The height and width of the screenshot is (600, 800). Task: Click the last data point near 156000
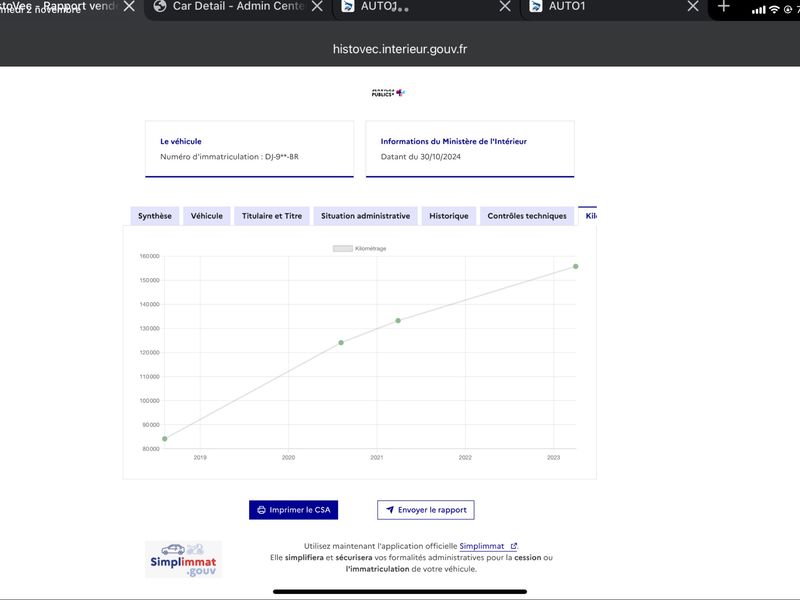point(576,266)
